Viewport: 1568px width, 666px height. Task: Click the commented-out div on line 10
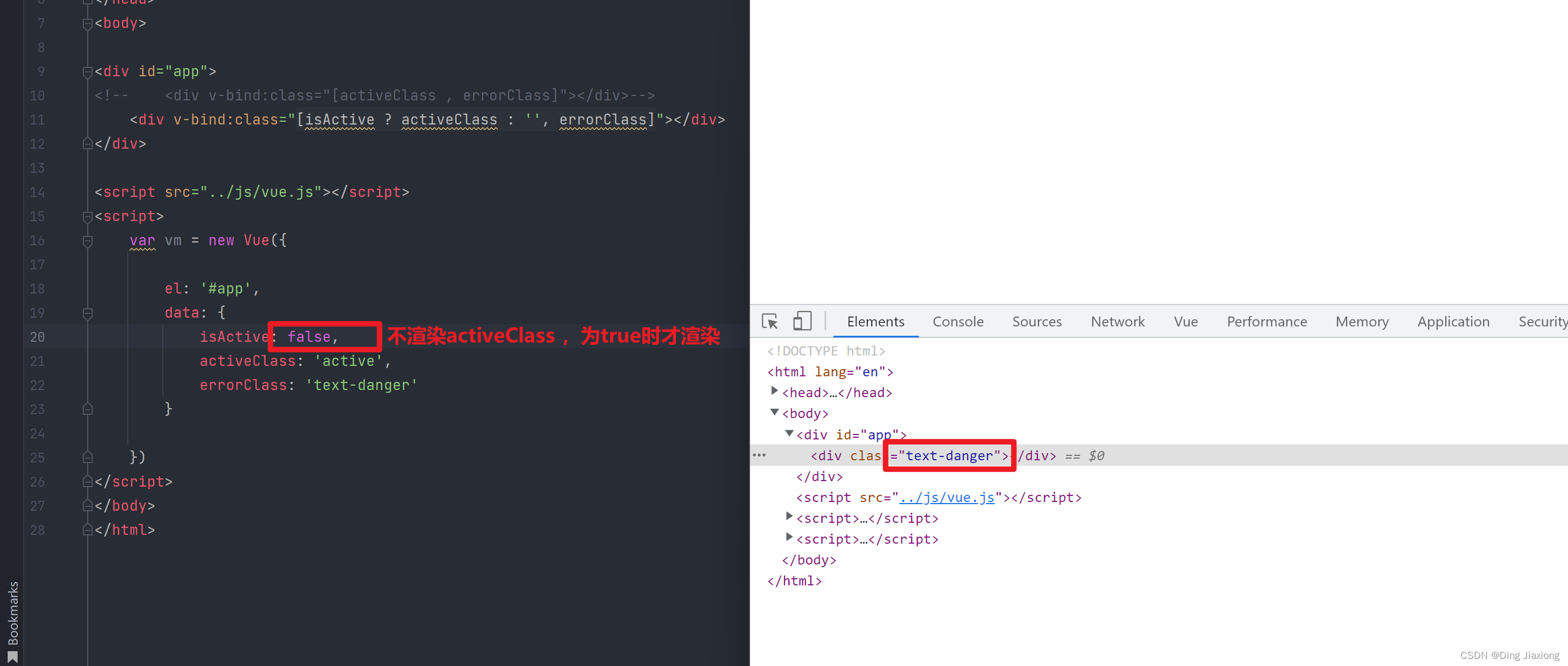[x=374, y=95]
